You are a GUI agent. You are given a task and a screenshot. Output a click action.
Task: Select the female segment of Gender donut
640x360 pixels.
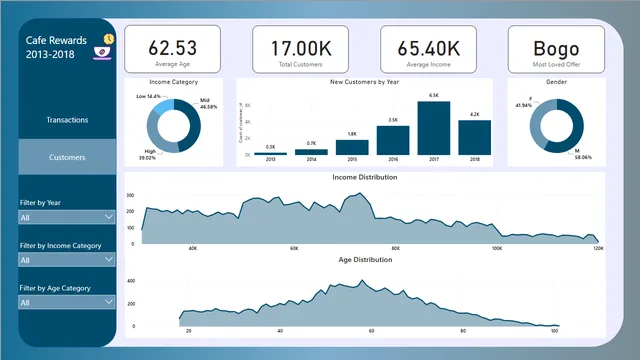tap(536, 122)
